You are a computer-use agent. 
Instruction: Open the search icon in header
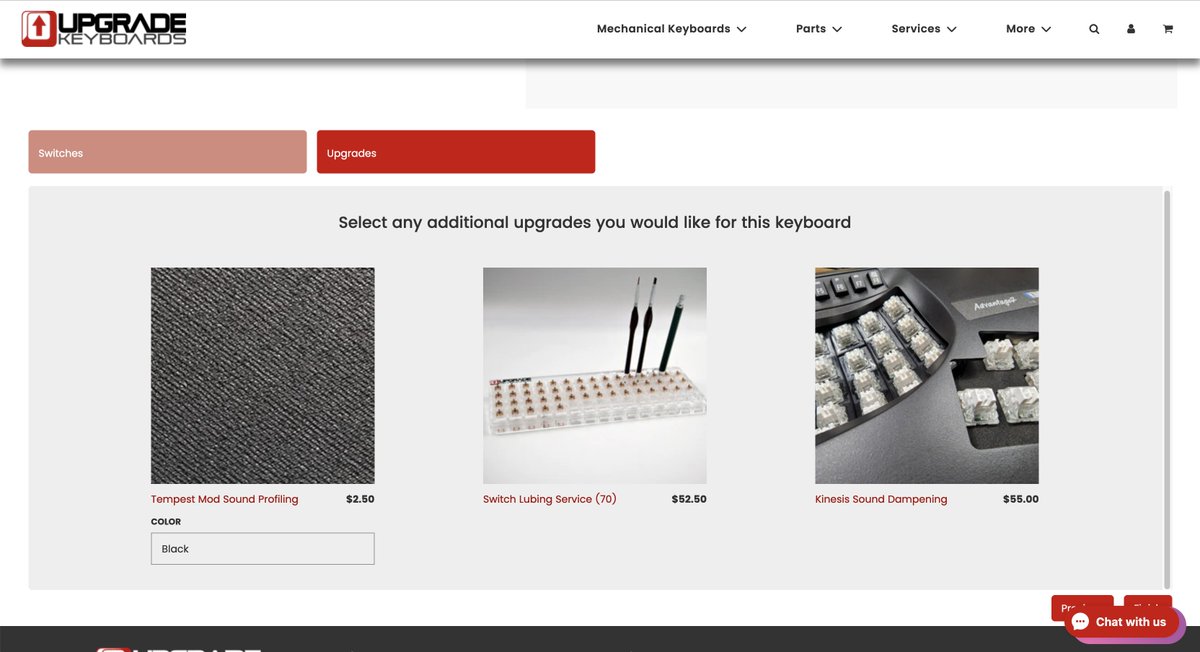[x=1094, y=29]
